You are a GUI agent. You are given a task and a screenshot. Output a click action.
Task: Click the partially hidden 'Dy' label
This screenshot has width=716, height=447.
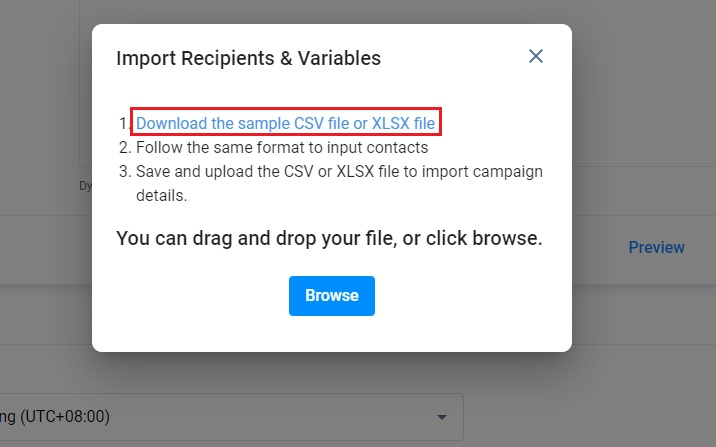tap(85, 186)
